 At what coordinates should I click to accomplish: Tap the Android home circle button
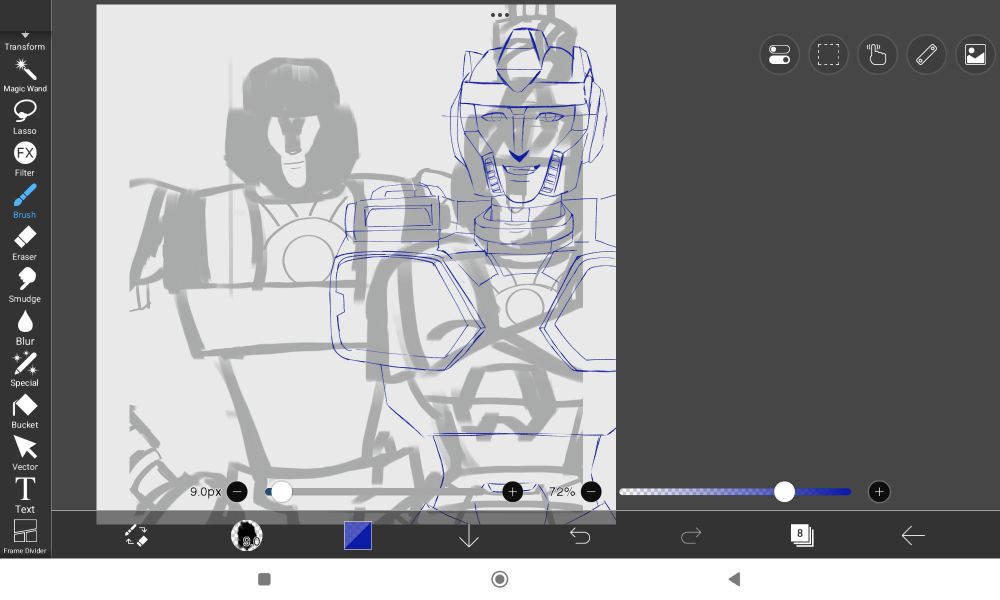pyautogui.click(x=500, y=579)
